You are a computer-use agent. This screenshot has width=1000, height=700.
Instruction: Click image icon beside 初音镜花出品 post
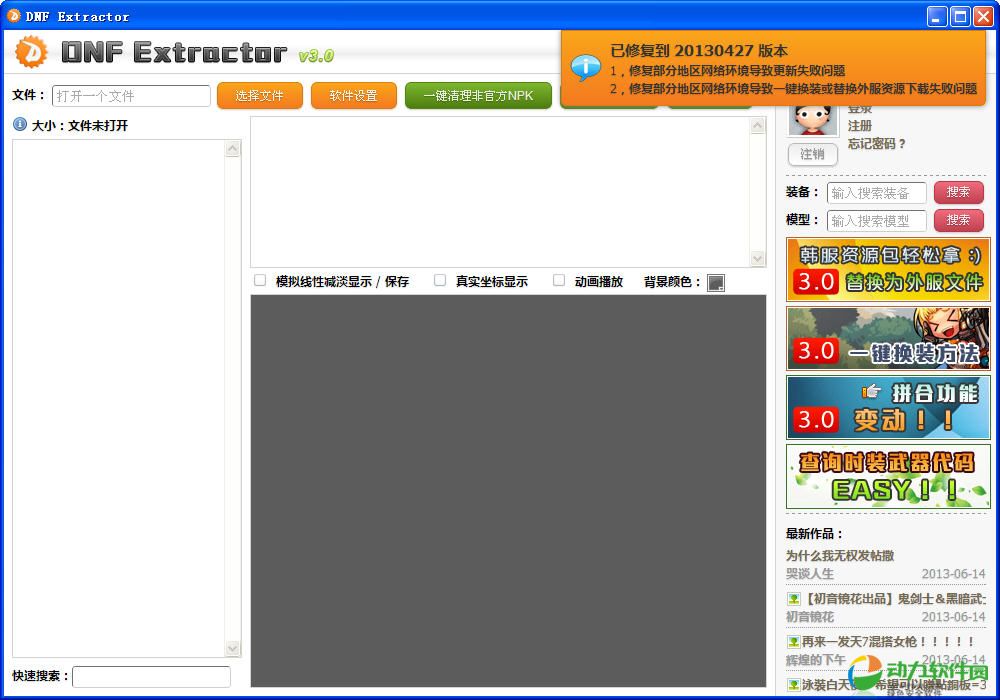click(793, 599)
